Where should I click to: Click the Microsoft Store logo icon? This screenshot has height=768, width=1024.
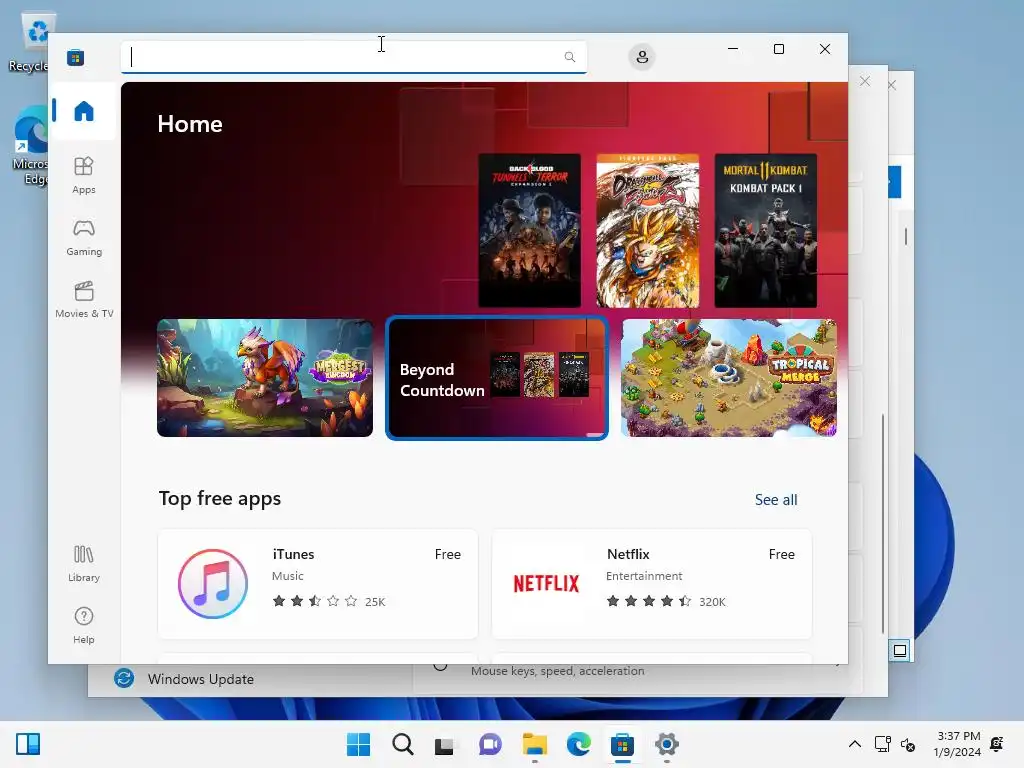[x=75, y=57]
